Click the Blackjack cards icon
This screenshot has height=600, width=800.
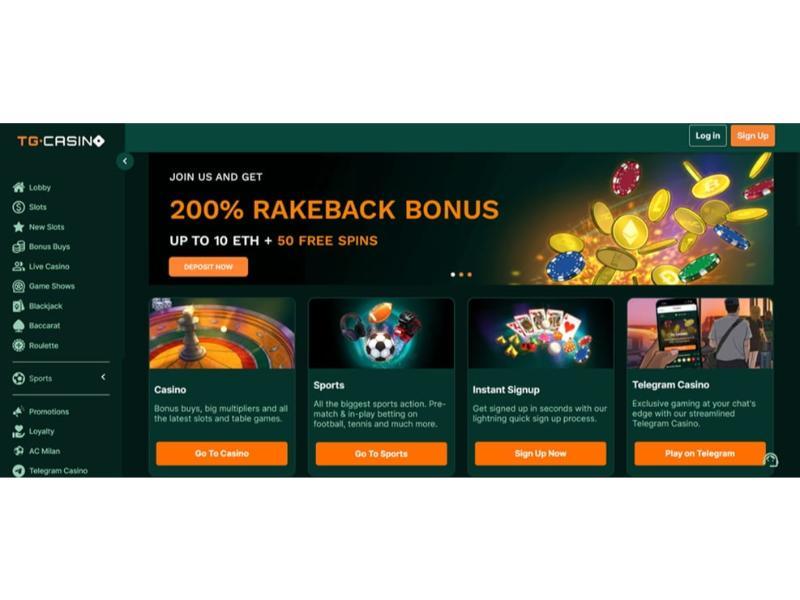pyautogui.click(x=19, y=306)
